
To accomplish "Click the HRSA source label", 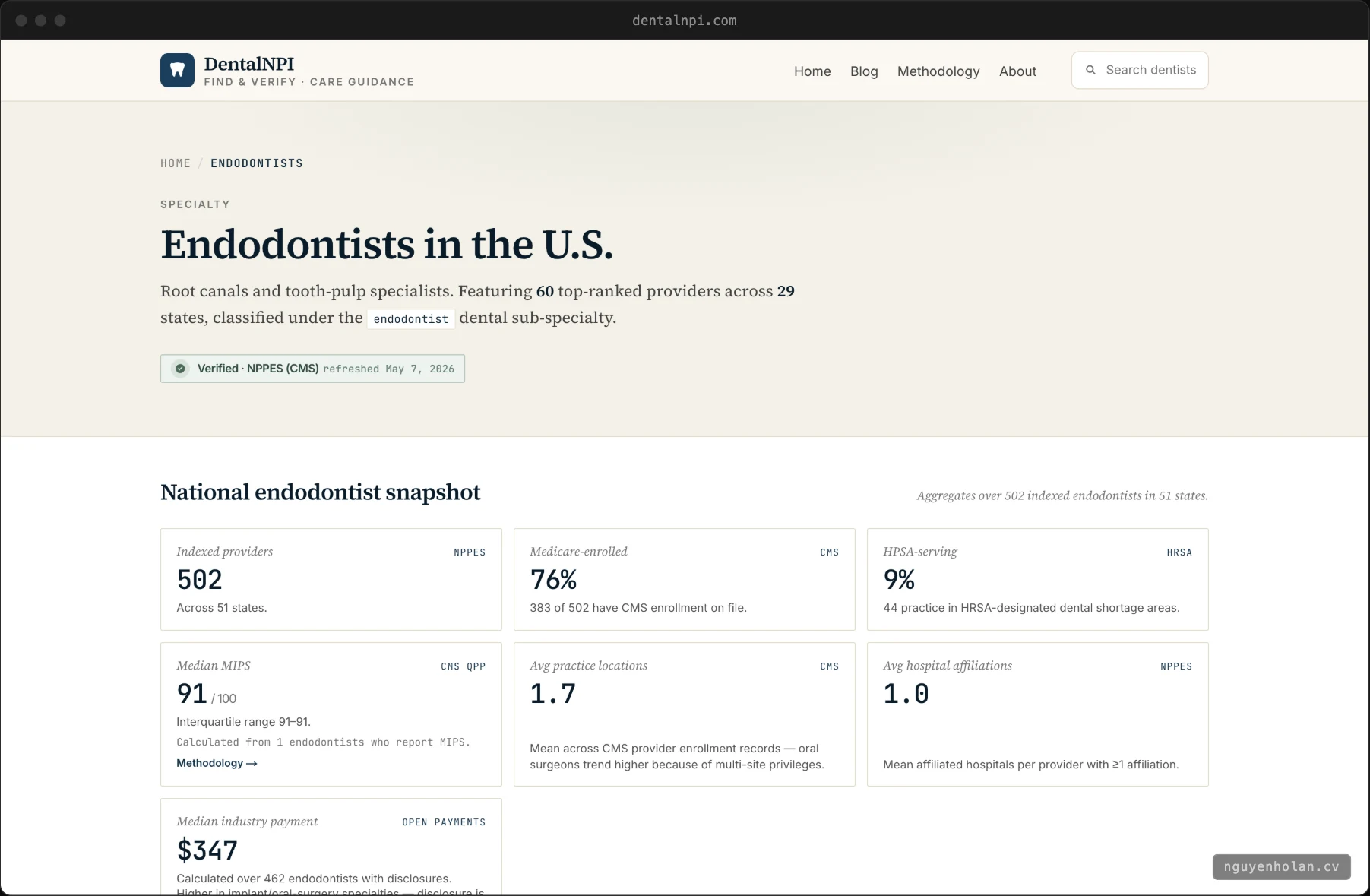I will coord(1179,552).
